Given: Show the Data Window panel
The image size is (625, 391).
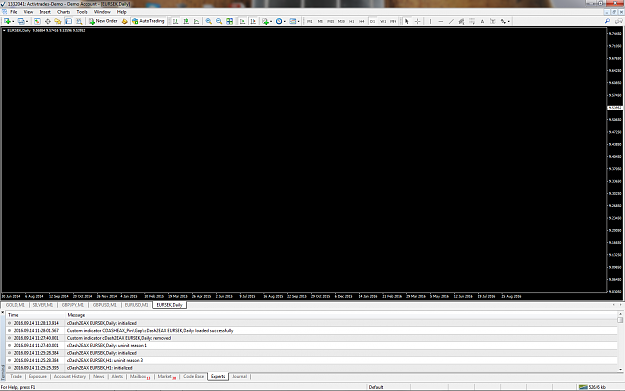Looking at the screenshot, I should point(47,21).
